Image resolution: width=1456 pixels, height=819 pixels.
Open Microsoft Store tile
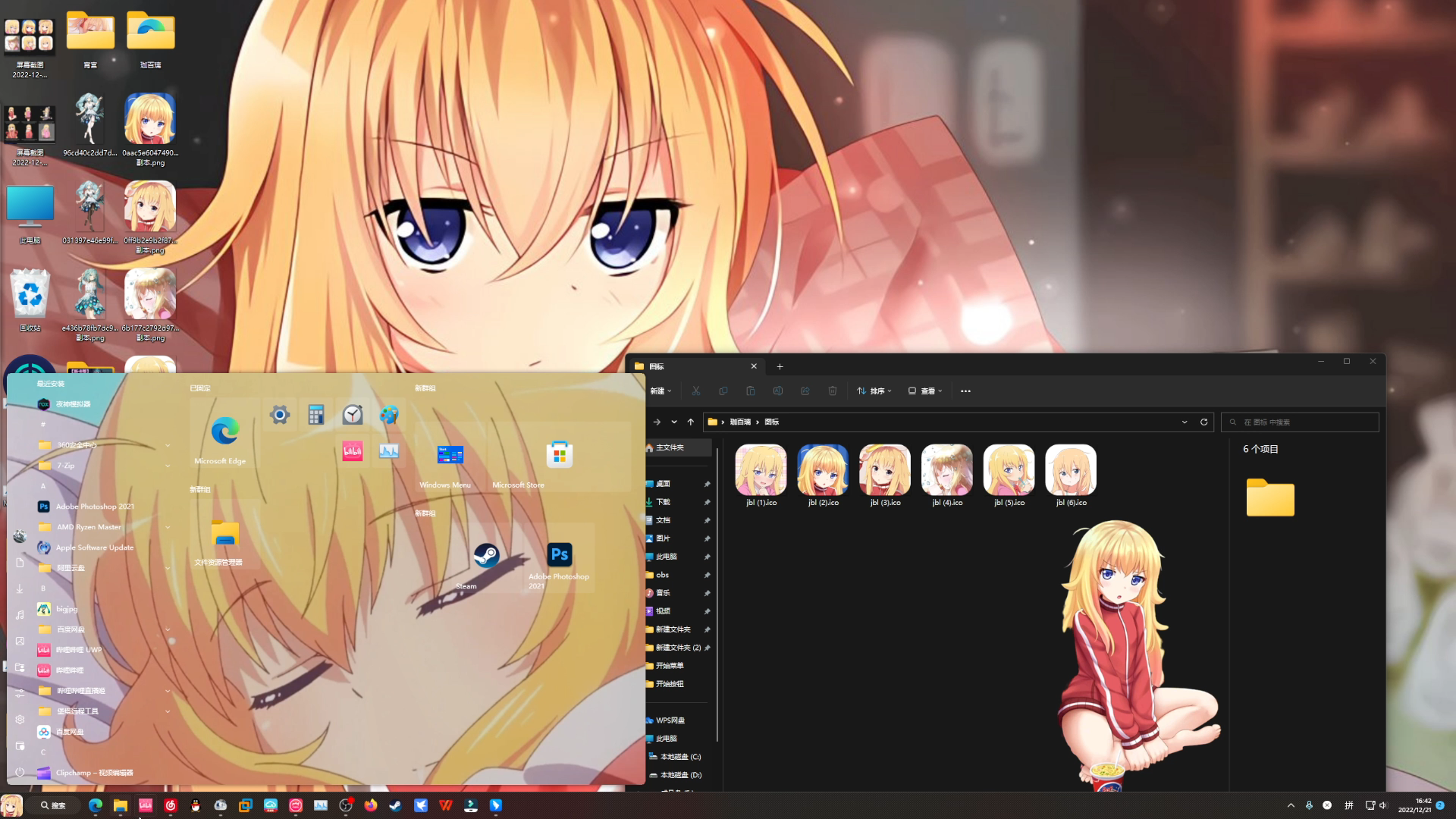pyautogui.click(x=559, y=456)
